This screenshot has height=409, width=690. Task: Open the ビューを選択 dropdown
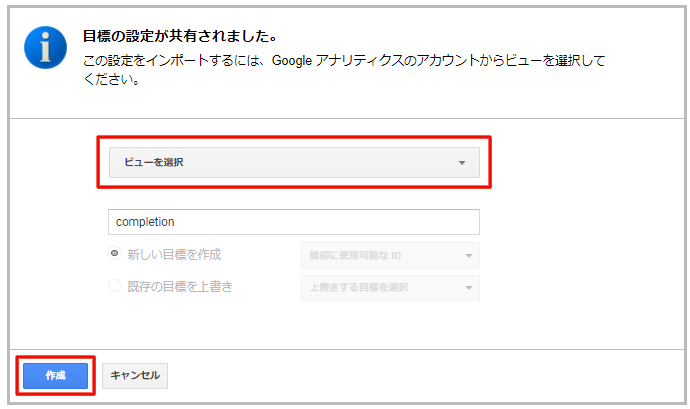294,162
